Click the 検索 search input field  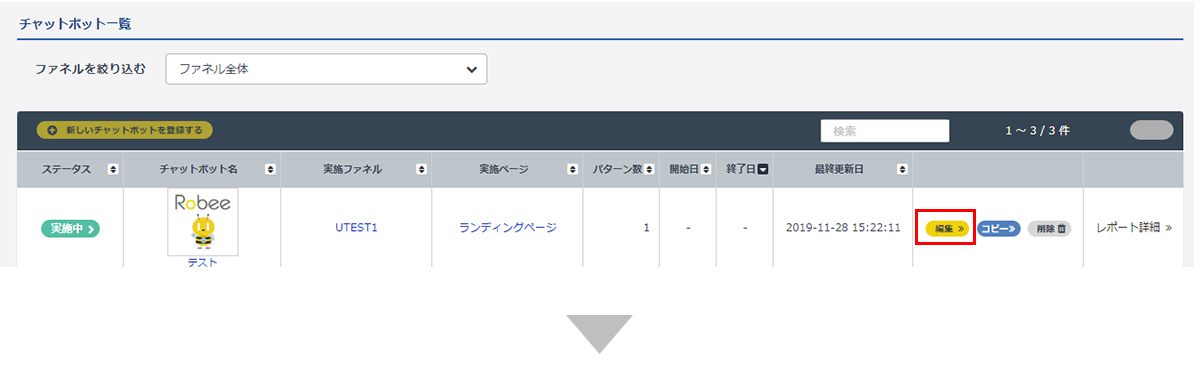[x=885, y=131]
